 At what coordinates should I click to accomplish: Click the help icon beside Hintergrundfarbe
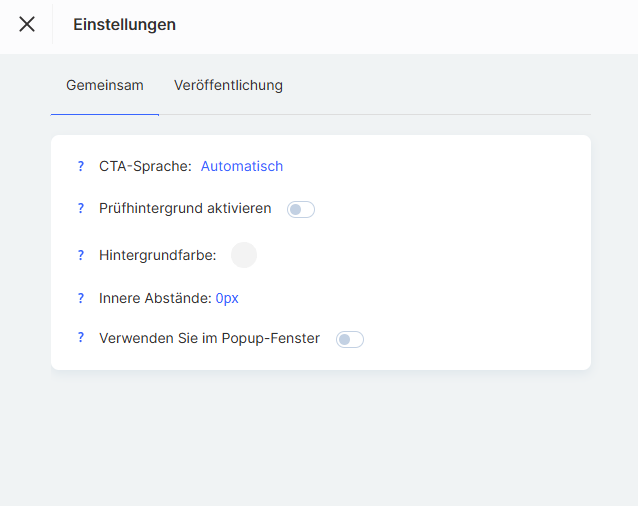tap(81, 255)
